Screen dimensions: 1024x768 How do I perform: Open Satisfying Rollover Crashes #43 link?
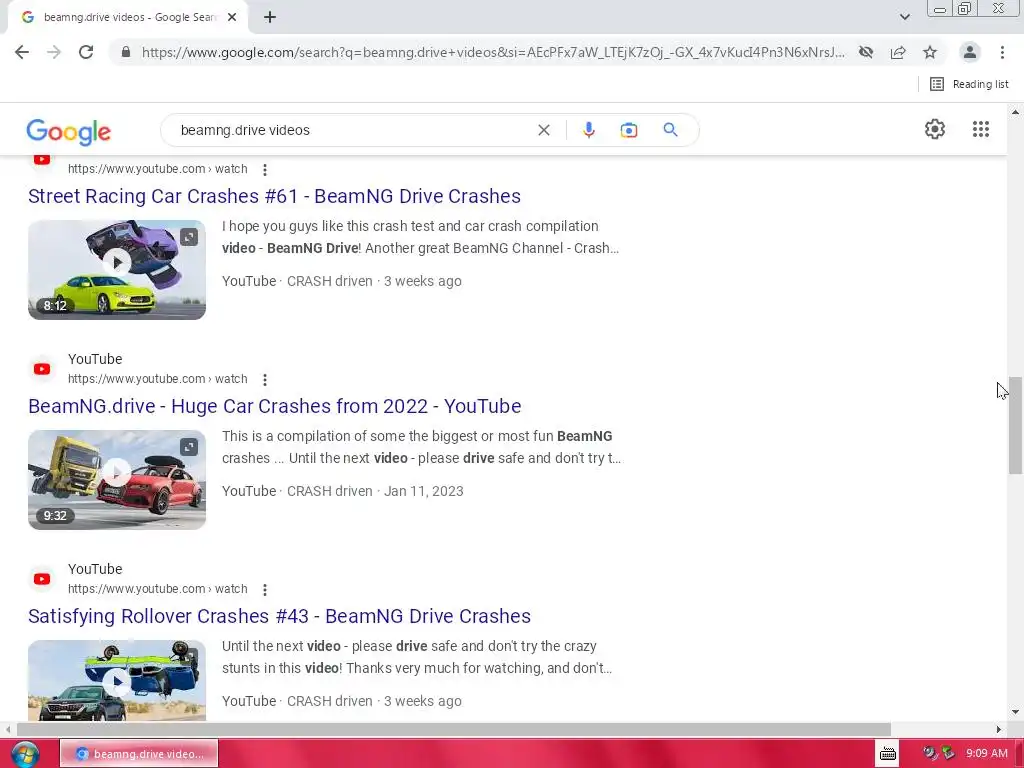(280, 616)
